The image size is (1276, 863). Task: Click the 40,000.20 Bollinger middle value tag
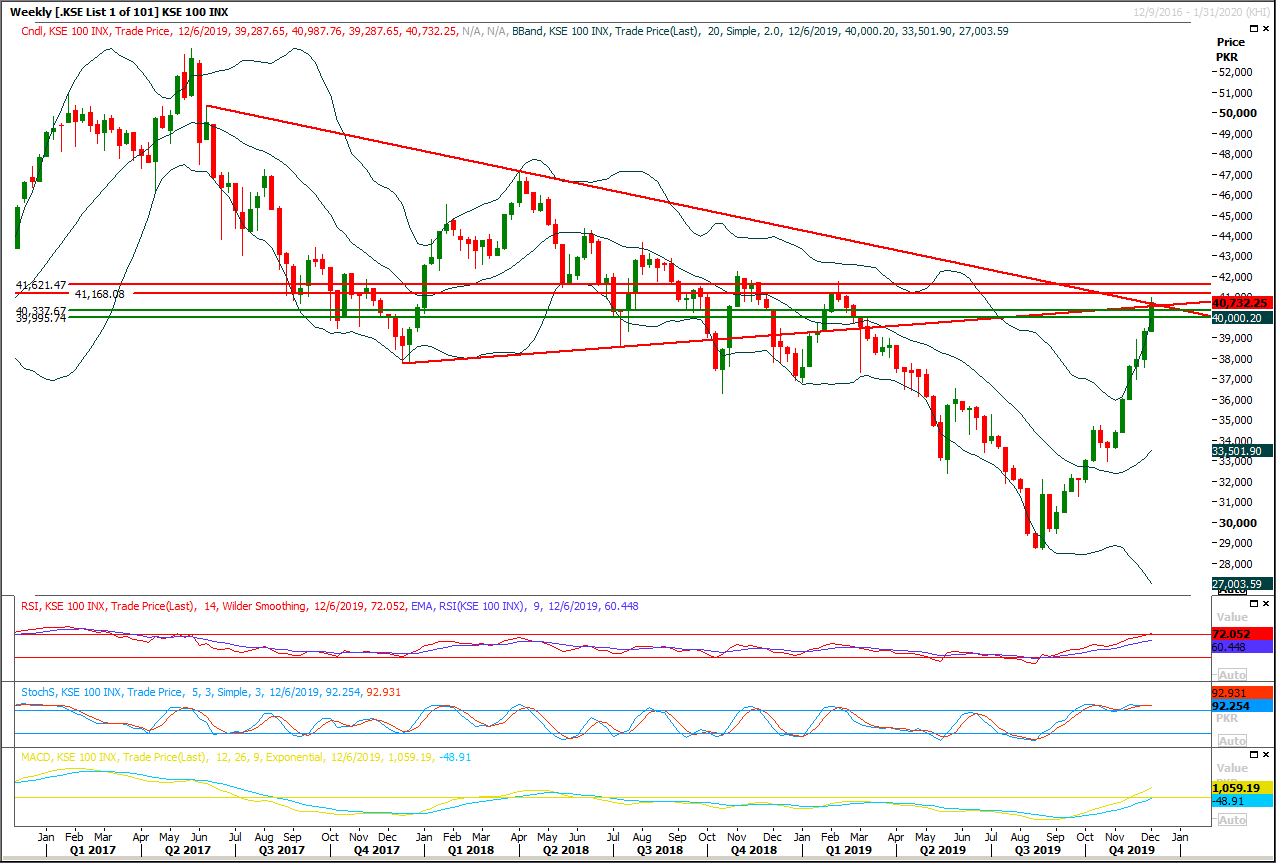click(x=1240, y=317)
